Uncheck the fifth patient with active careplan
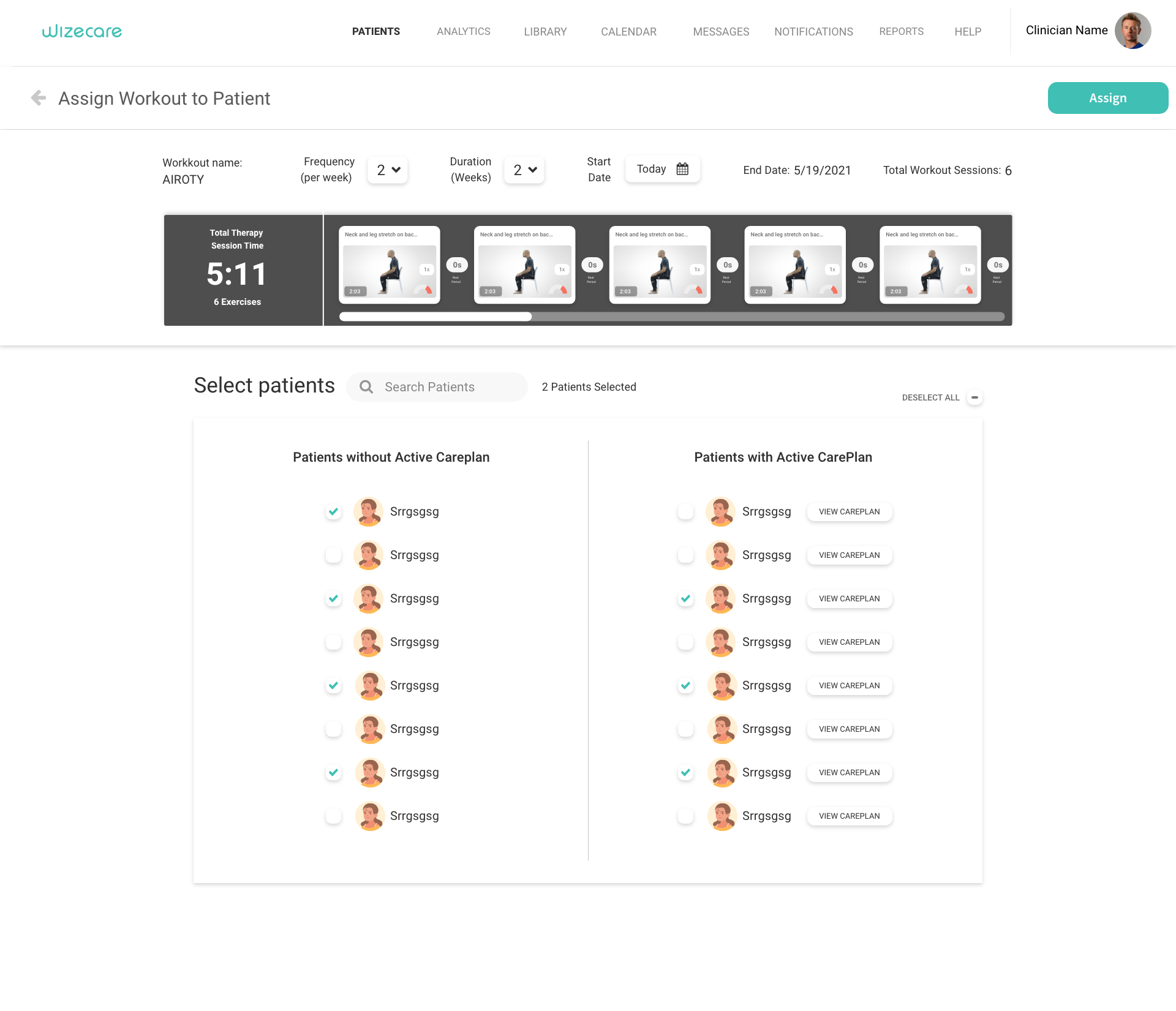1176x1011 pixels. click(x=685, y=685)
